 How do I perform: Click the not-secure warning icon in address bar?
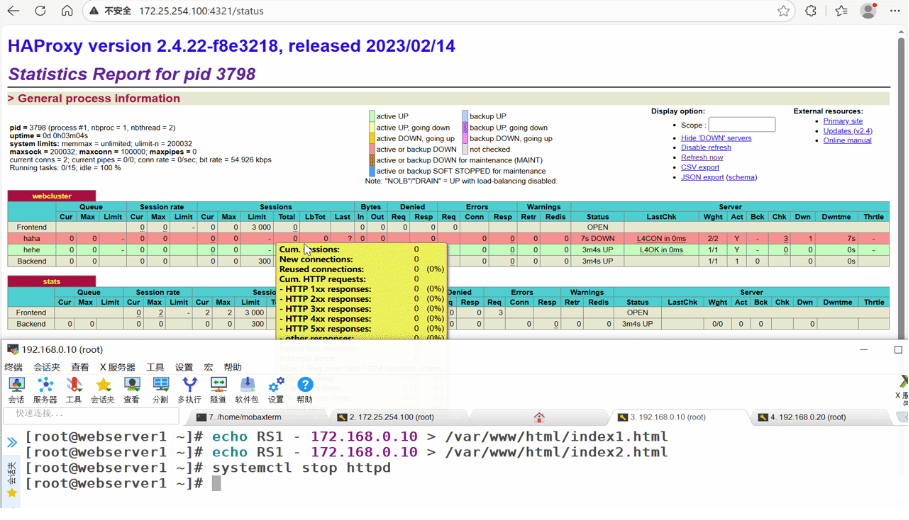click(x=94, y=11)
